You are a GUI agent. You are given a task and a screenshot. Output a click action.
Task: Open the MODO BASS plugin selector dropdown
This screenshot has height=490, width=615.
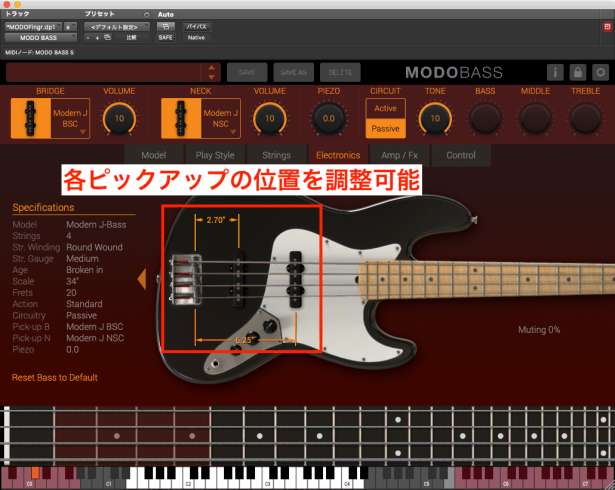pyautogui.click(x=41, y=38)
